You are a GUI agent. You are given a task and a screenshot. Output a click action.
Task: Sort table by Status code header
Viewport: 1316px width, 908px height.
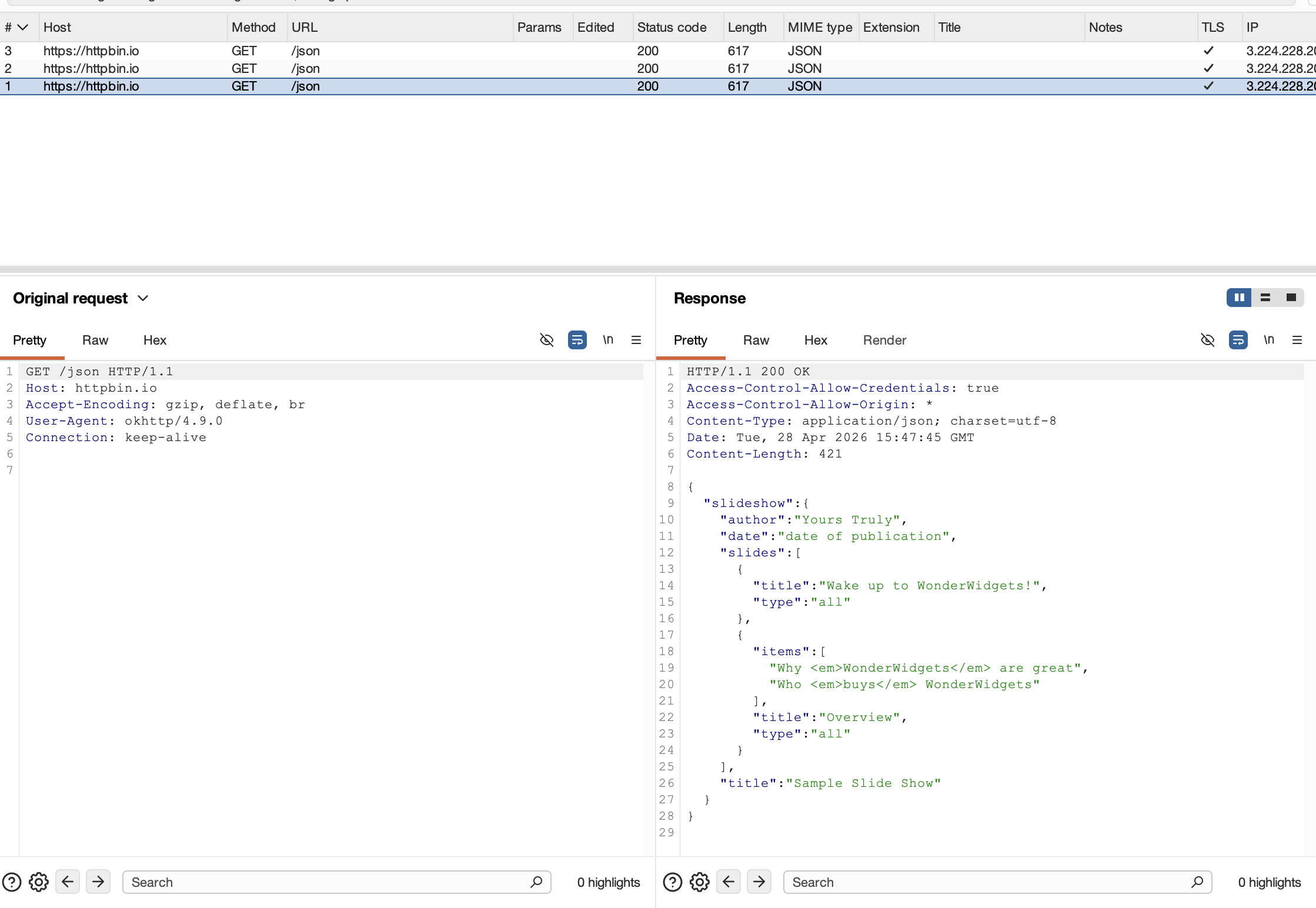click(x=672, y=27)
